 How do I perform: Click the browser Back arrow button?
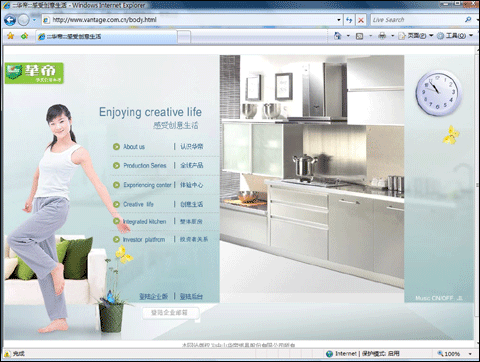tap(10, 20)
